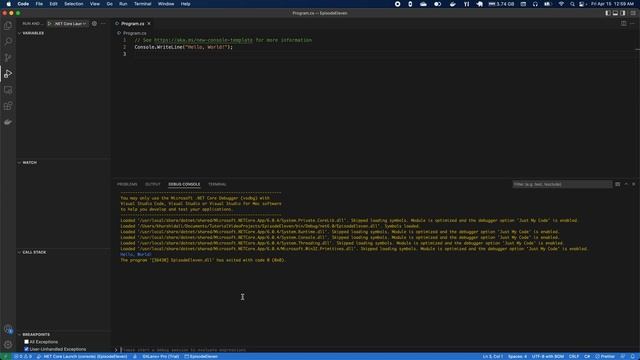
Task: Open Spotlight search in macOS menu bar
Action: click(x=572, y=4)
